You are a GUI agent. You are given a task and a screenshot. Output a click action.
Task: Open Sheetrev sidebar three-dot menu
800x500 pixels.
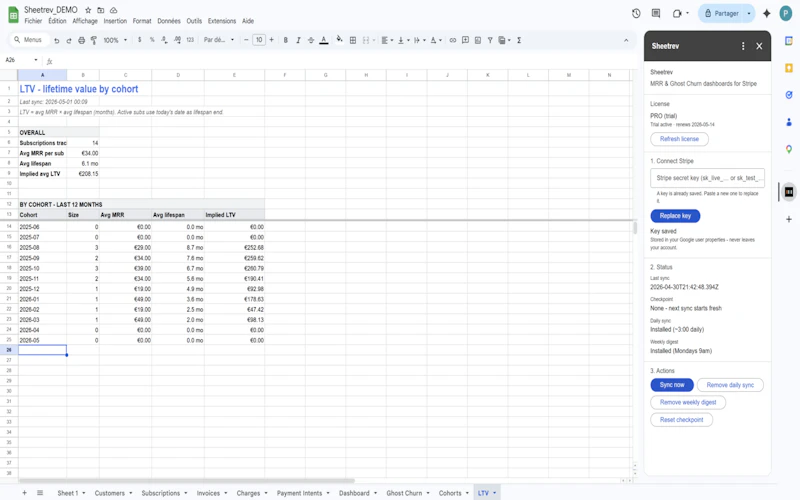coord(743,46)
